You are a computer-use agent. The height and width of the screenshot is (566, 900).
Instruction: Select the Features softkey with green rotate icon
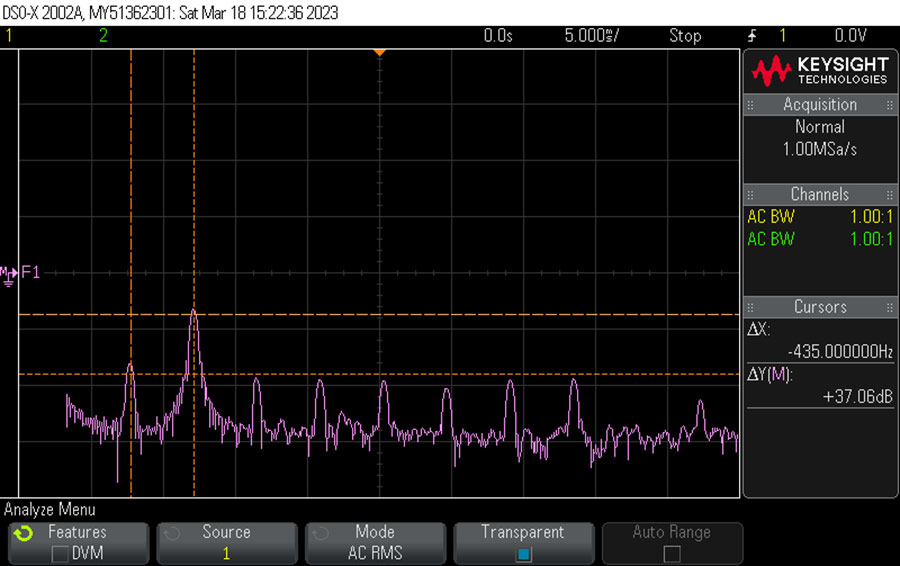coord(79,542)
